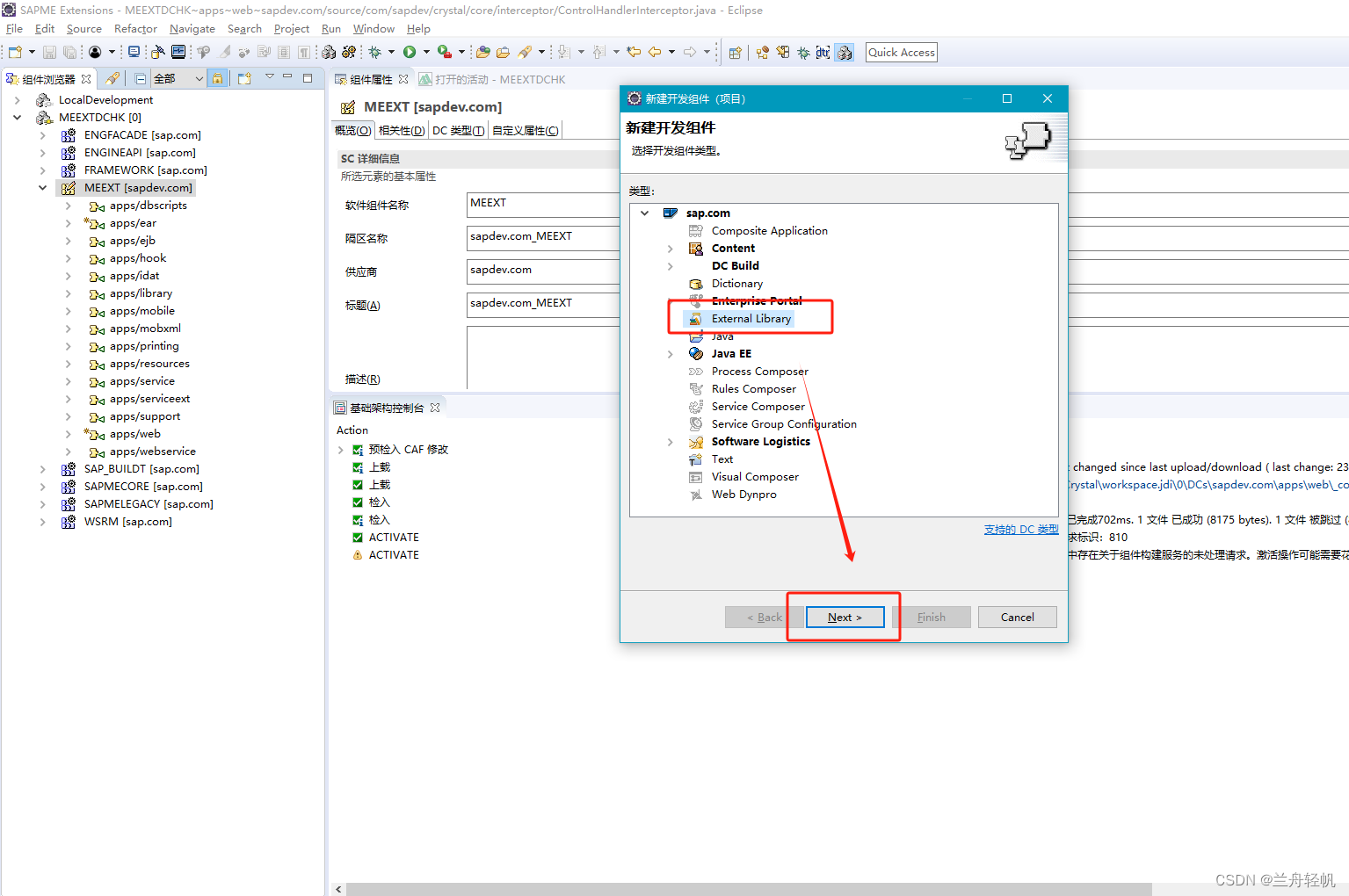Click the Next > button
The image size is (1349, 896).
click(x=845, y=618)
